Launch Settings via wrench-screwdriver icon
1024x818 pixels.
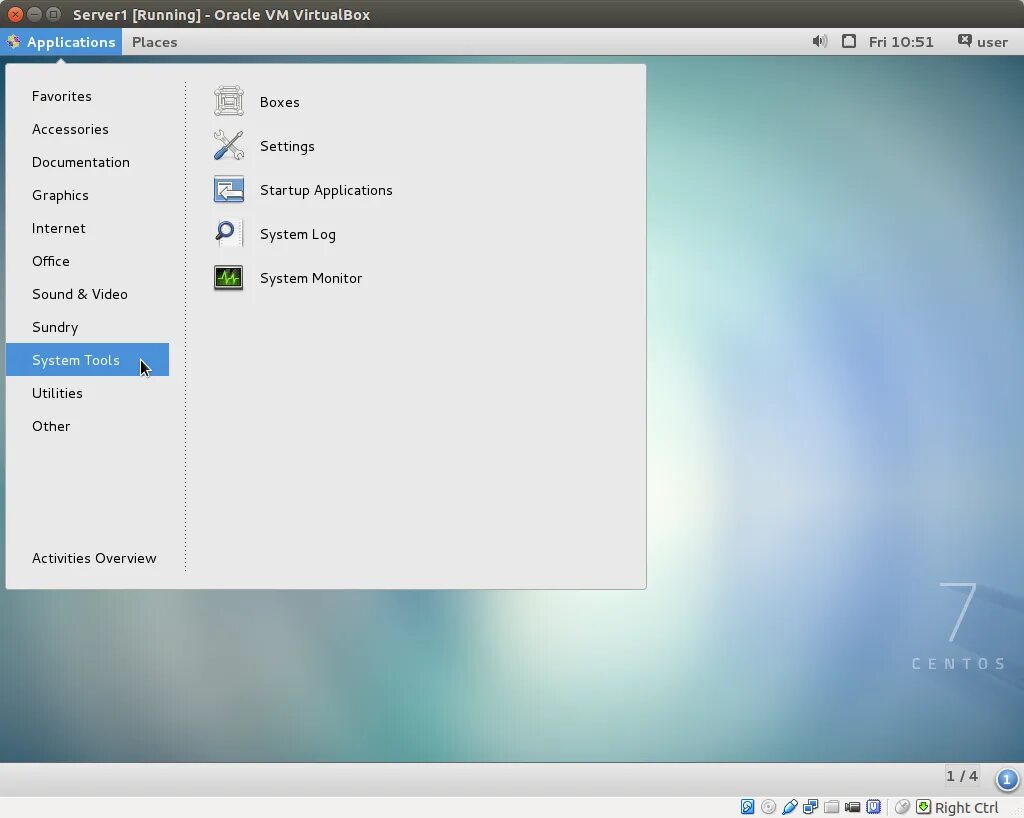pyautogui.click(x=229, y=146)
